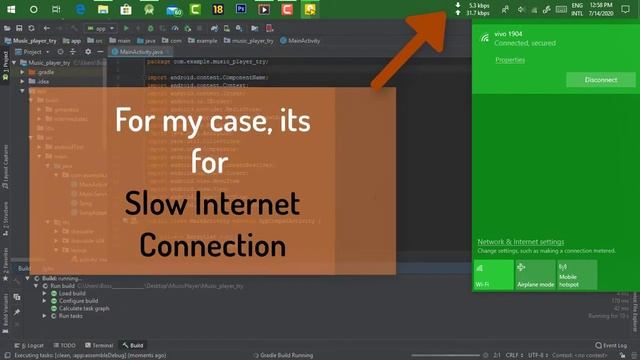
Task: Collapse the 'Build: running' node
Action: point(27,278)
